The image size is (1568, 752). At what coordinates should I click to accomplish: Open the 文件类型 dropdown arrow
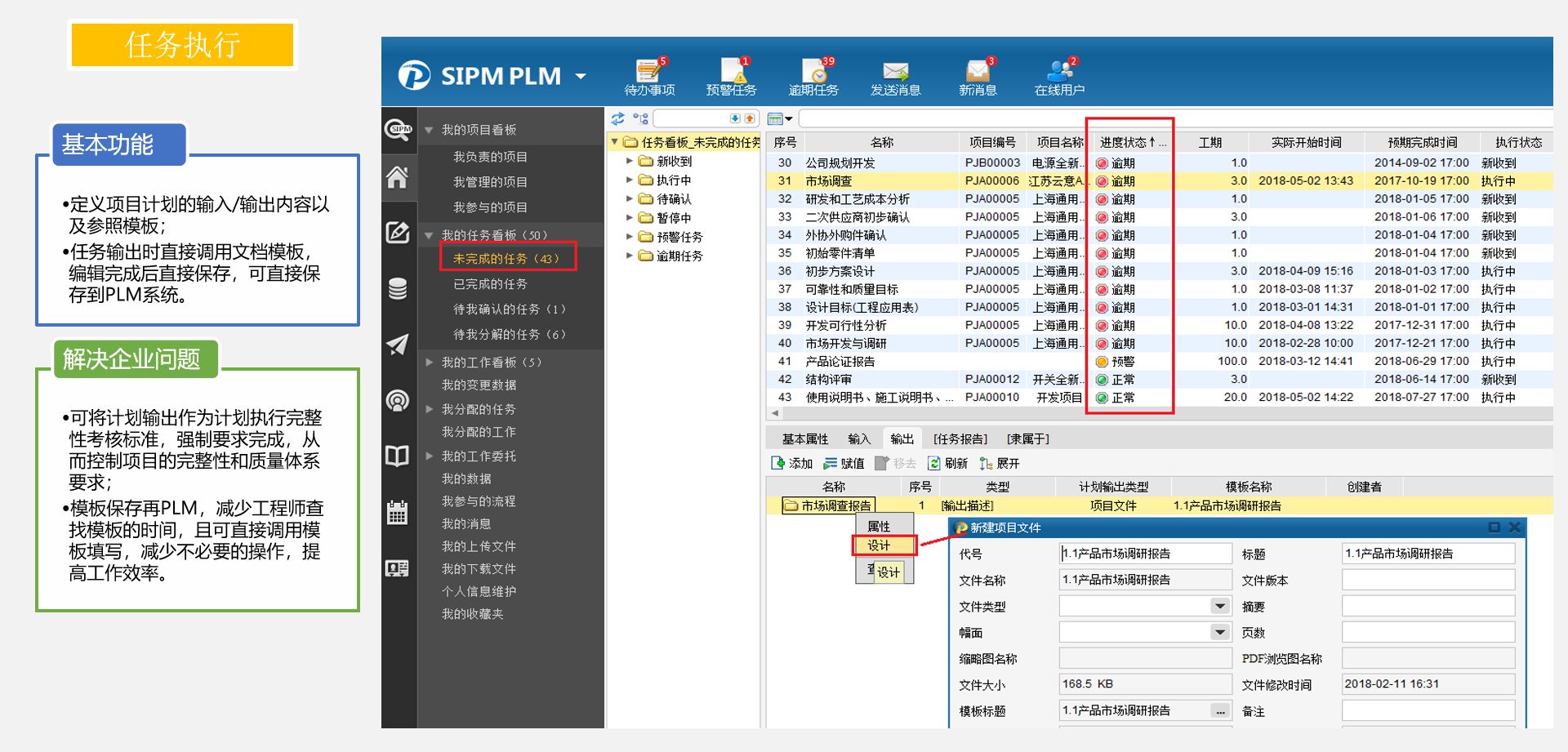(1219, 606)
